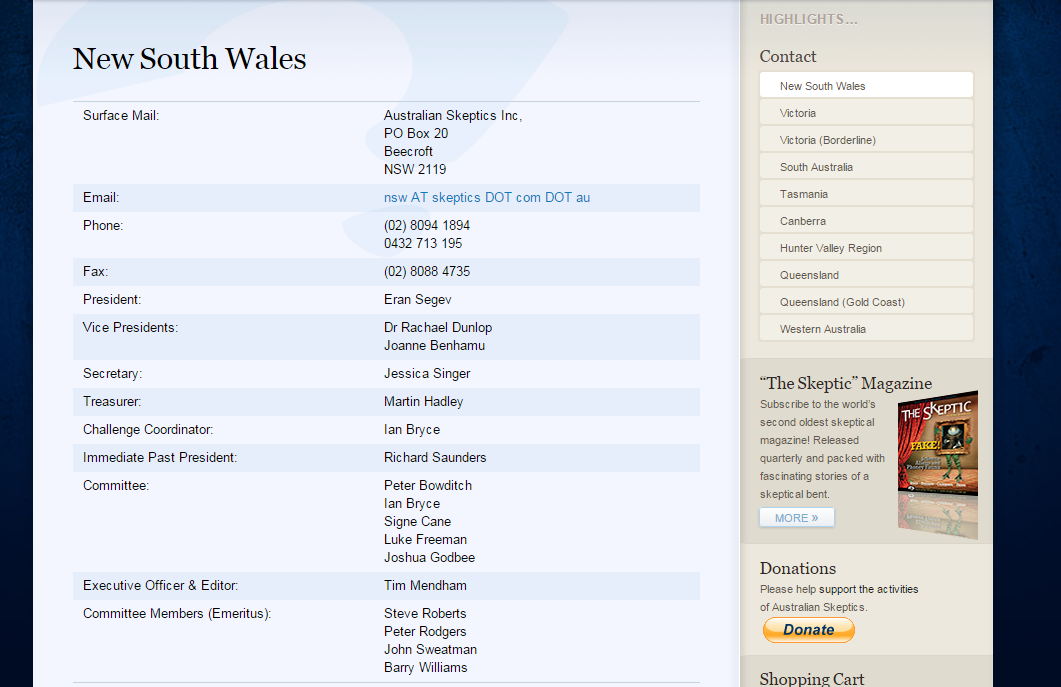Click the Donations section heading
The width and height of the screenshot is (1061, 687).
[x=797, y=568]
